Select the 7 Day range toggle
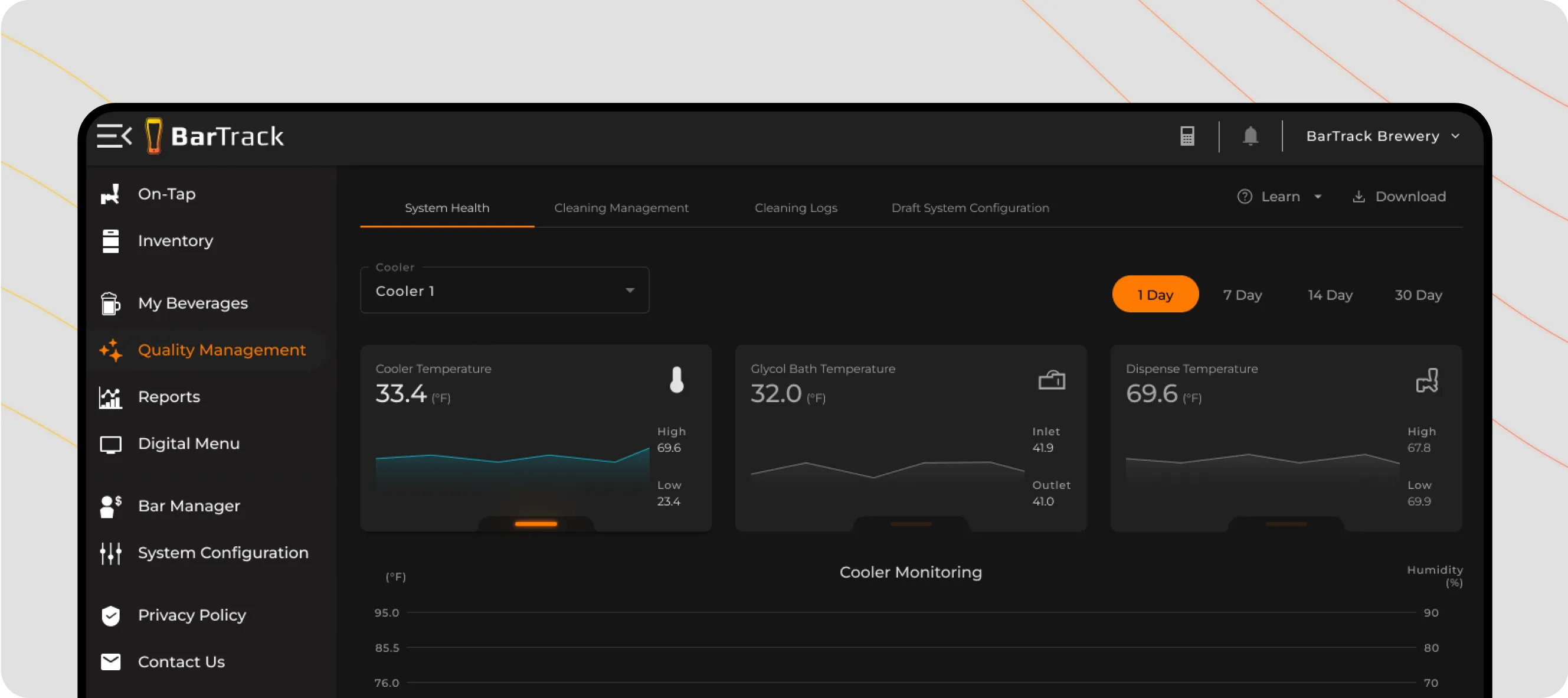 [x=1242, y=295]
